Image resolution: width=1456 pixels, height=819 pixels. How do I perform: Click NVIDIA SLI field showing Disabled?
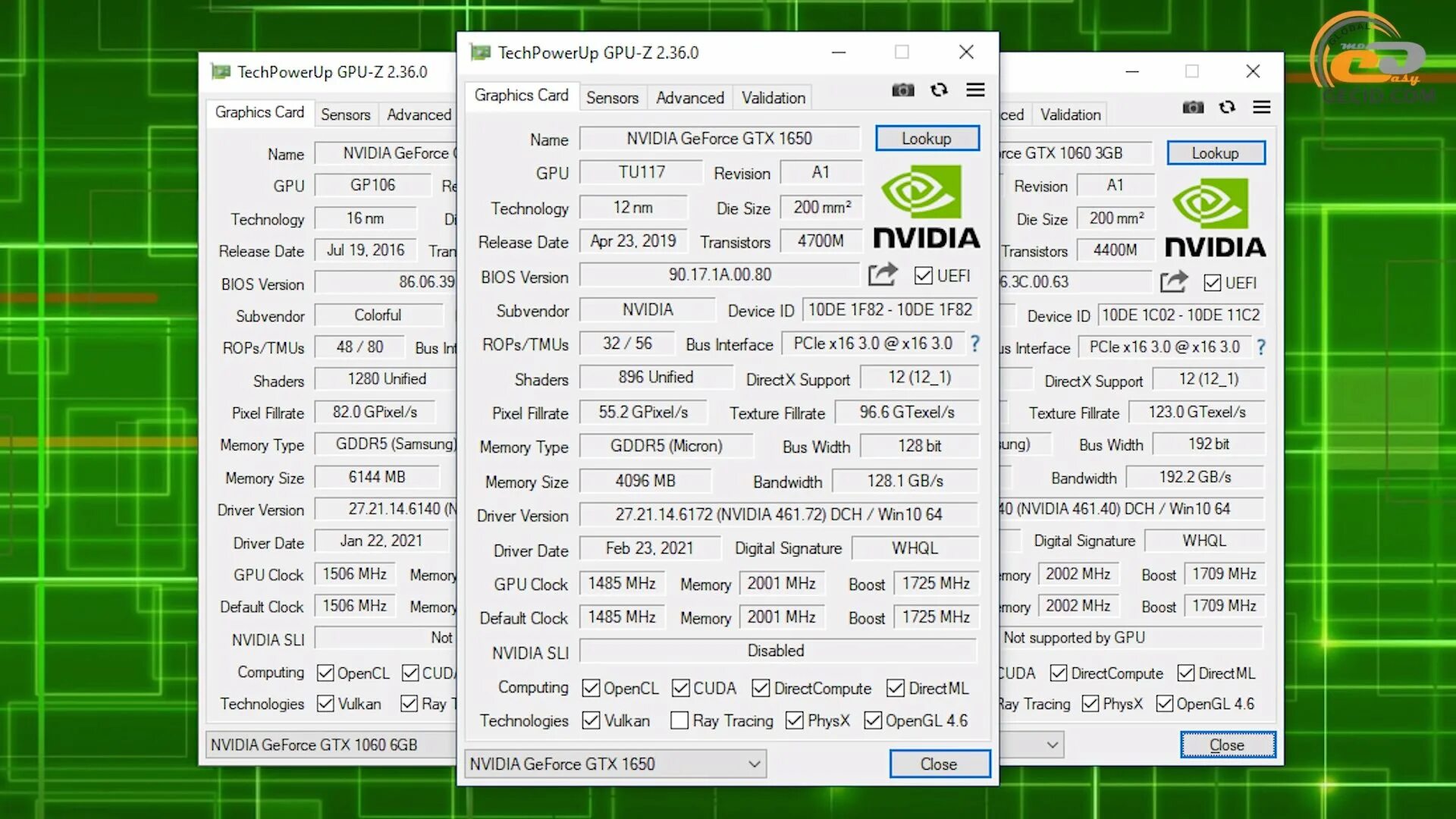[x=779, y=651]
